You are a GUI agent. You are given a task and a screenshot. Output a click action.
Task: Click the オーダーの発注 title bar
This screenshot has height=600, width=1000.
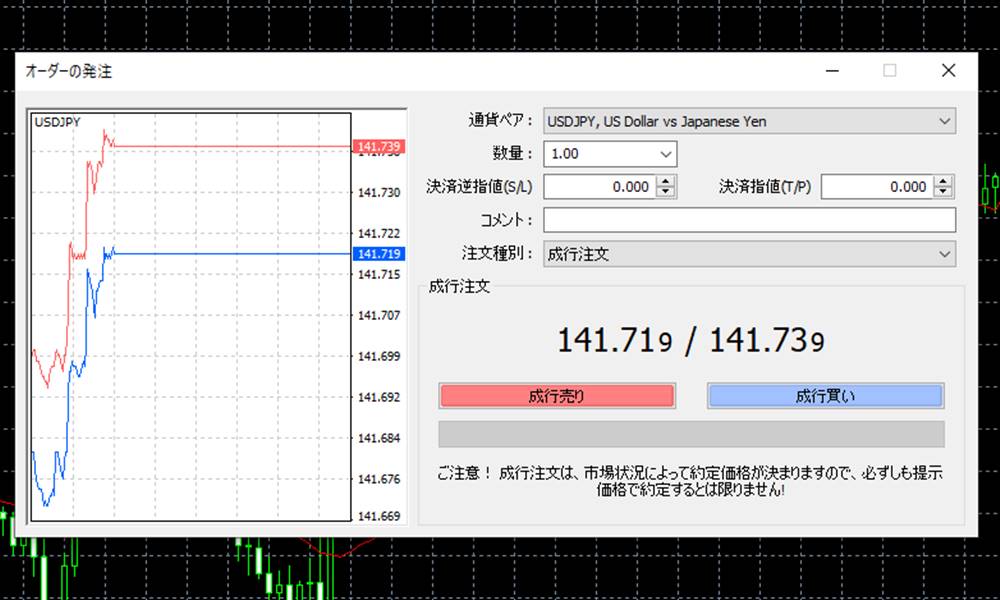[400, 71]
